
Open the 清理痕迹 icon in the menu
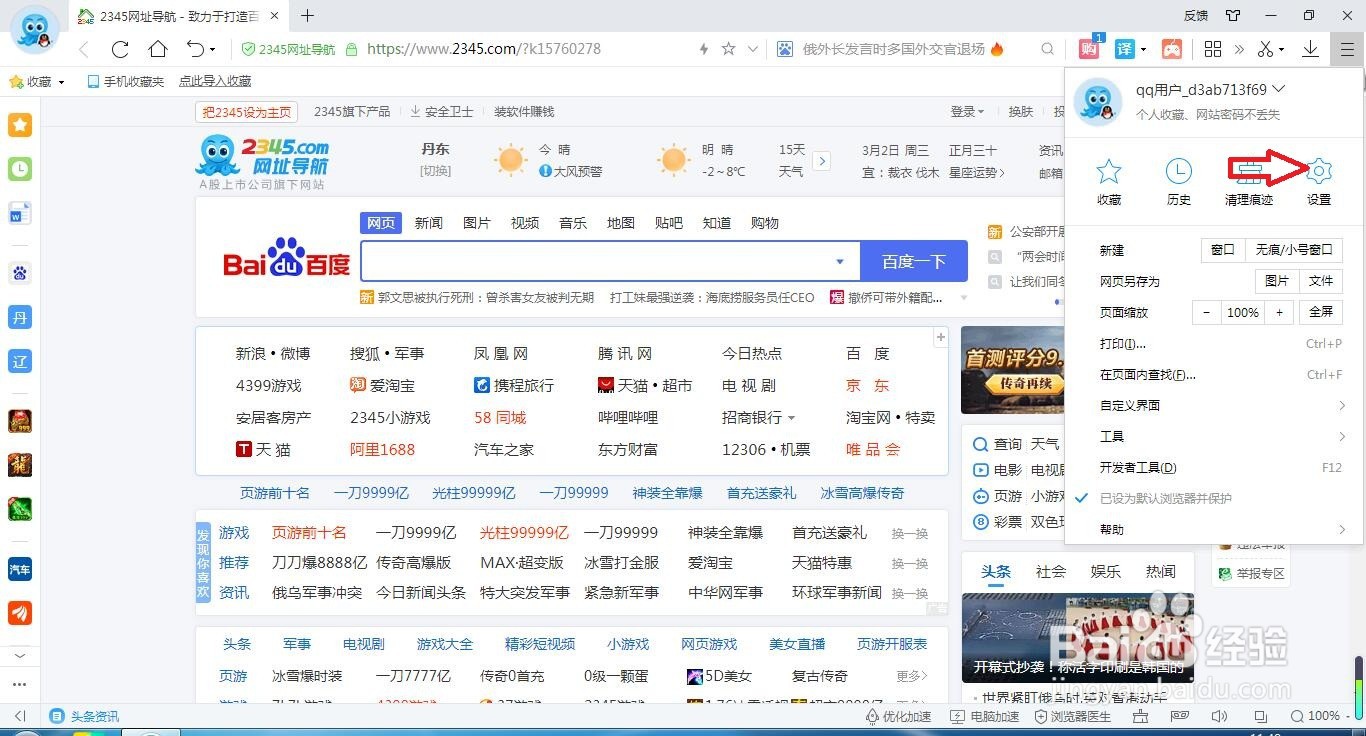pos(1248,180)
